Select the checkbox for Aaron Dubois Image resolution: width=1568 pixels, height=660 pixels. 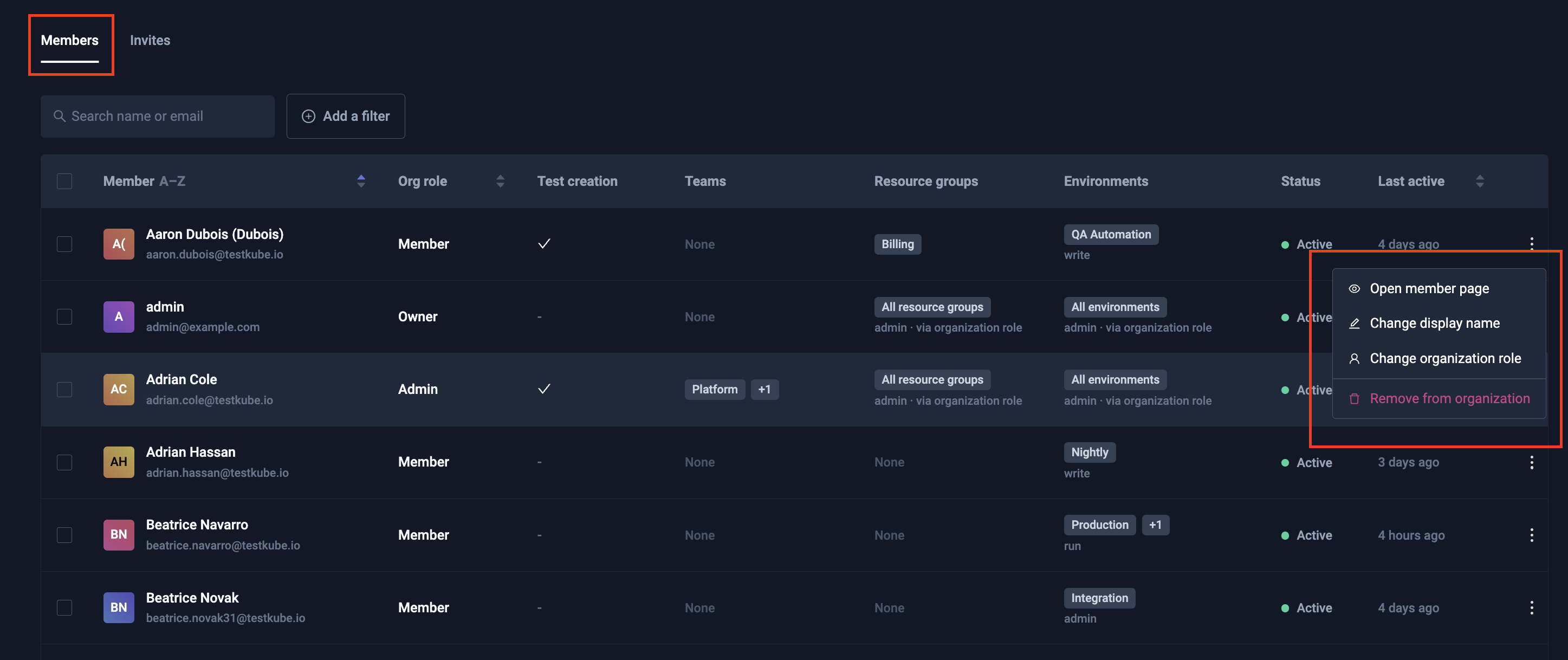point(64,244)
